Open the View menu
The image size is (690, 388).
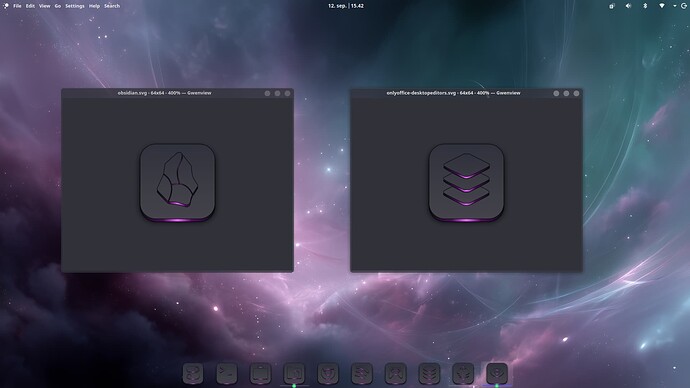(x=44, y=6)
